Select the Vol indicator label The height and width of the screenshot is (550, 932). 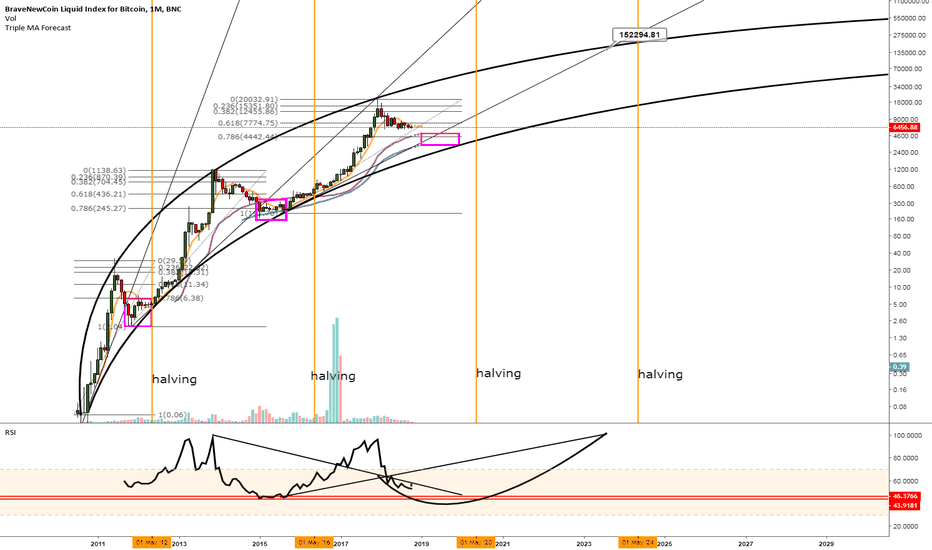10,18
